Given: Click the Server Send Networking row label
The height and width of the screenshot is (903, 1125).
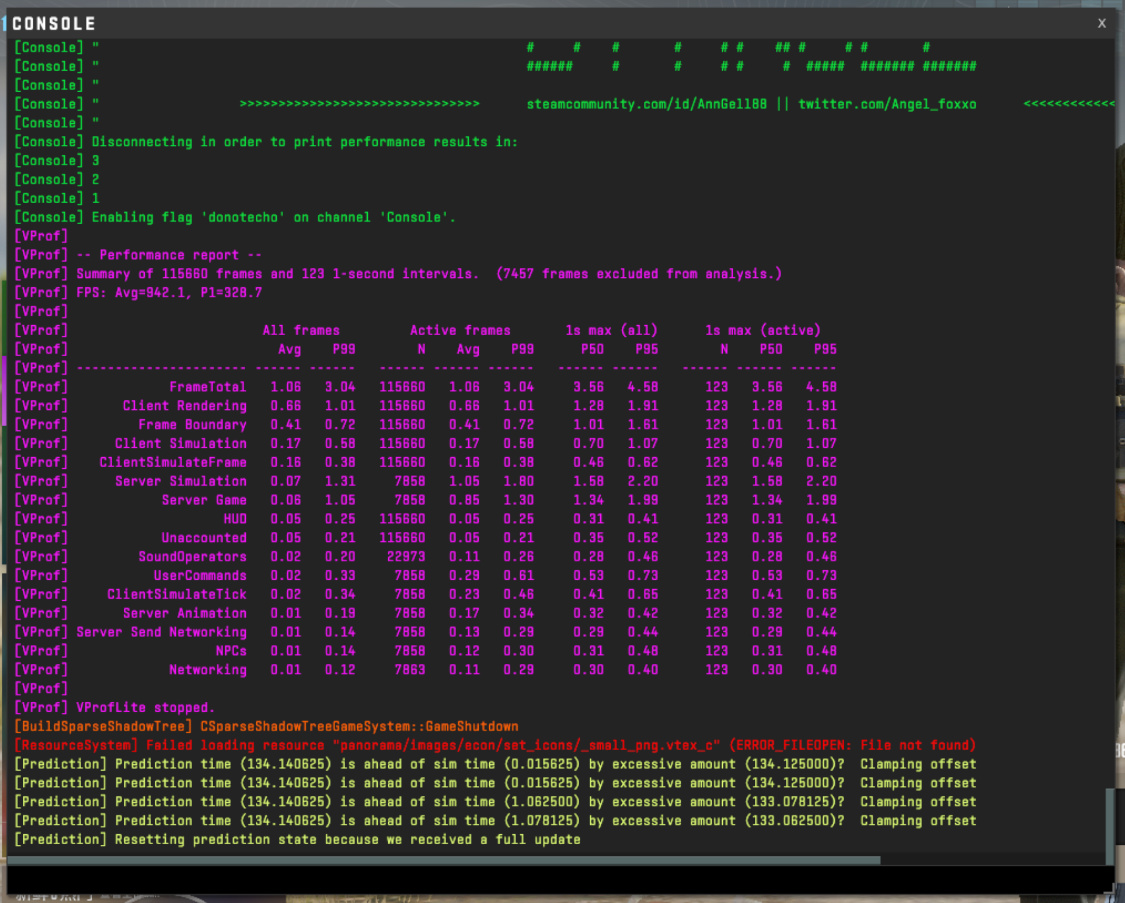Looking at the screenshot, I should pos(161,632).
